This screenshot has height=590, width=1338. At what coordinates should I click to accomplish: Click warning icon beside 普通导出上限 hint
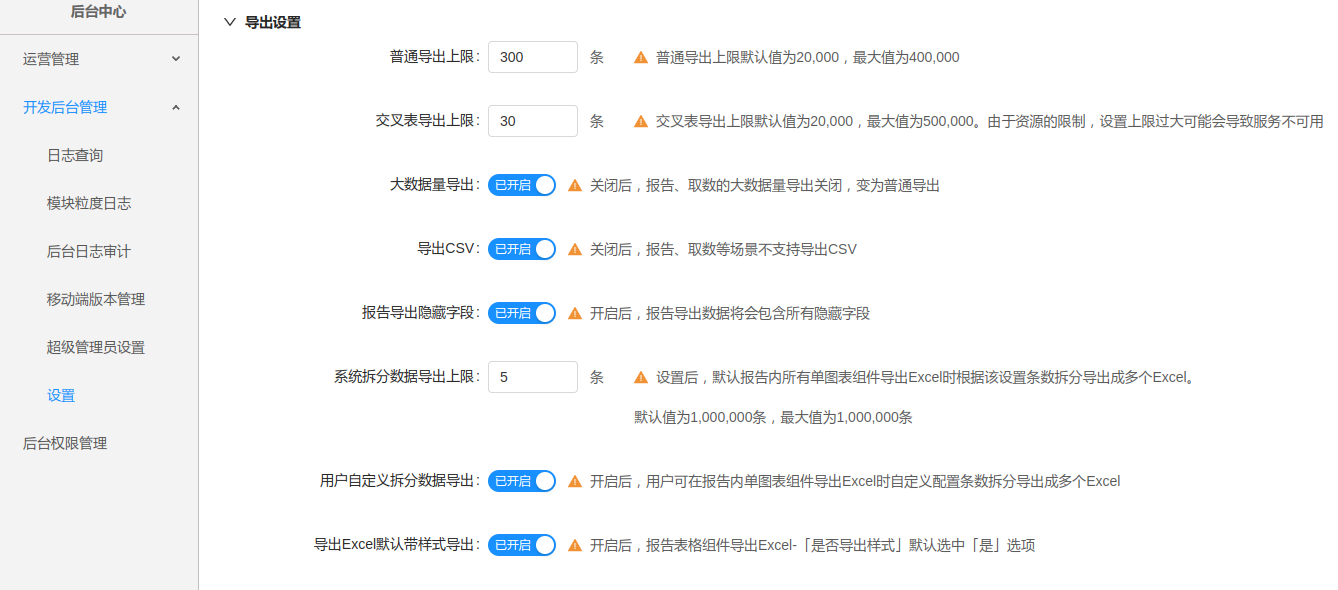(641, 58)
